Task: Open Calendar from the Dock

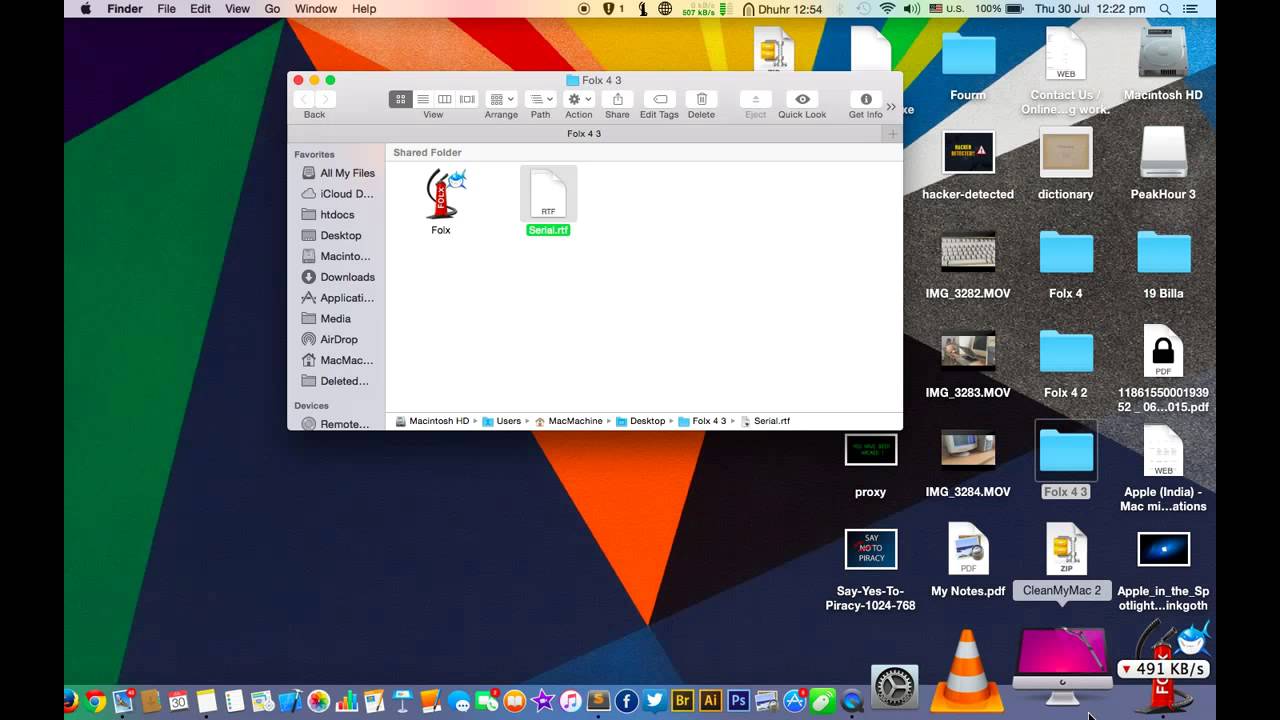Action: (178, 701)
